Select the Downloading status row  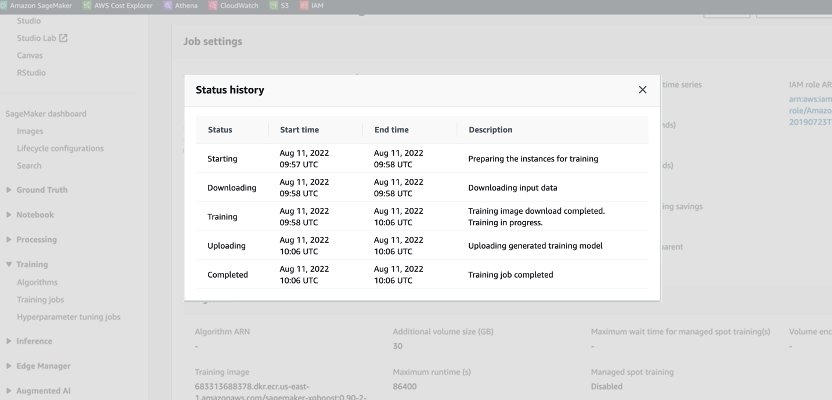422,187
